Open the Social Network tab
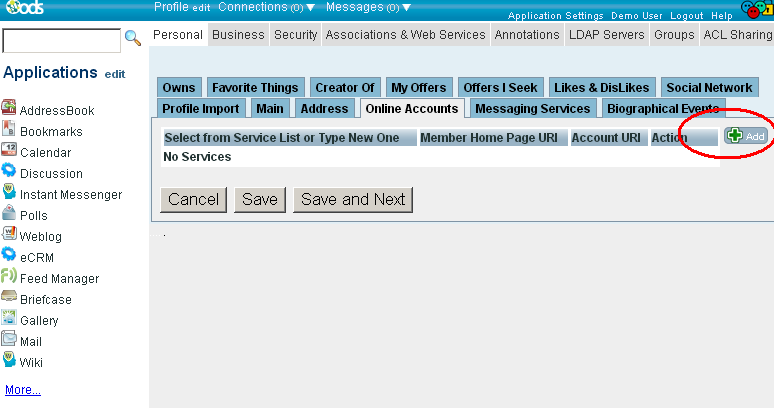This screenshot has width=774, height=408. coord(709,88)
